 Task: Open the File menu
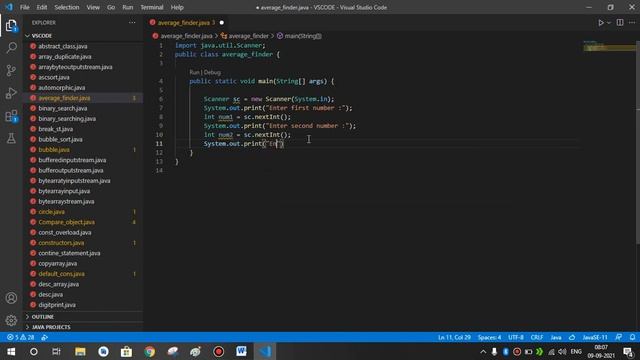pos(24,7)
